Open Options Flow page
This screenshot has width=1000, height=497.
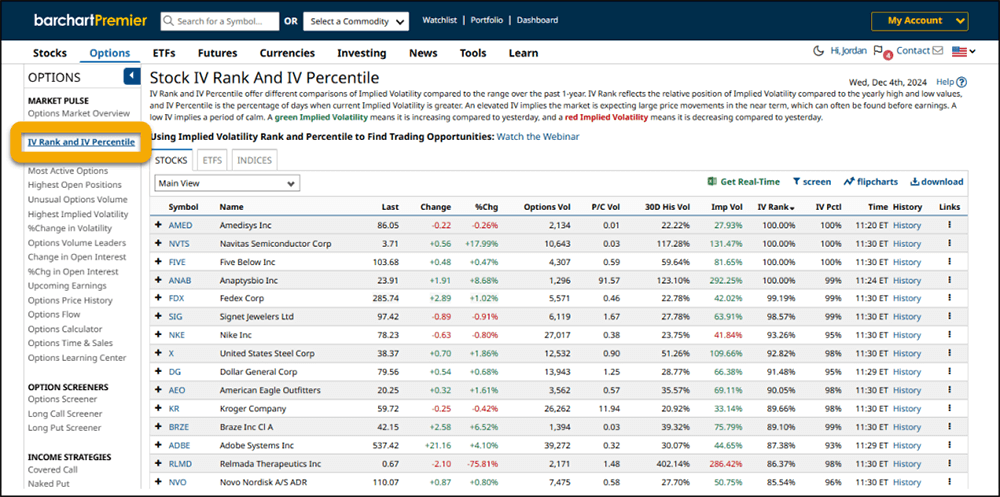click(54, 315)
